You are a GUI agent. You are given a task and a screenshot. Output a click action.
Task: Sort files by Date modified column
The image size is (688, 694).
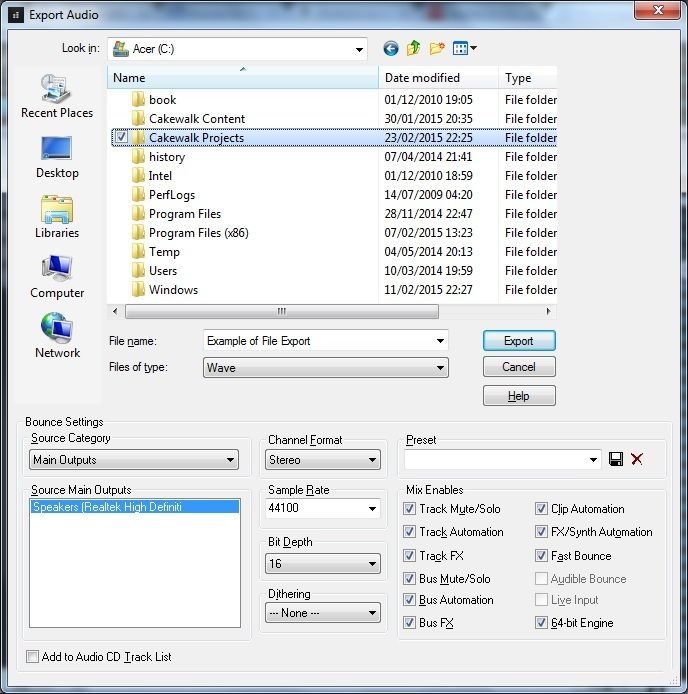point(437,78)
